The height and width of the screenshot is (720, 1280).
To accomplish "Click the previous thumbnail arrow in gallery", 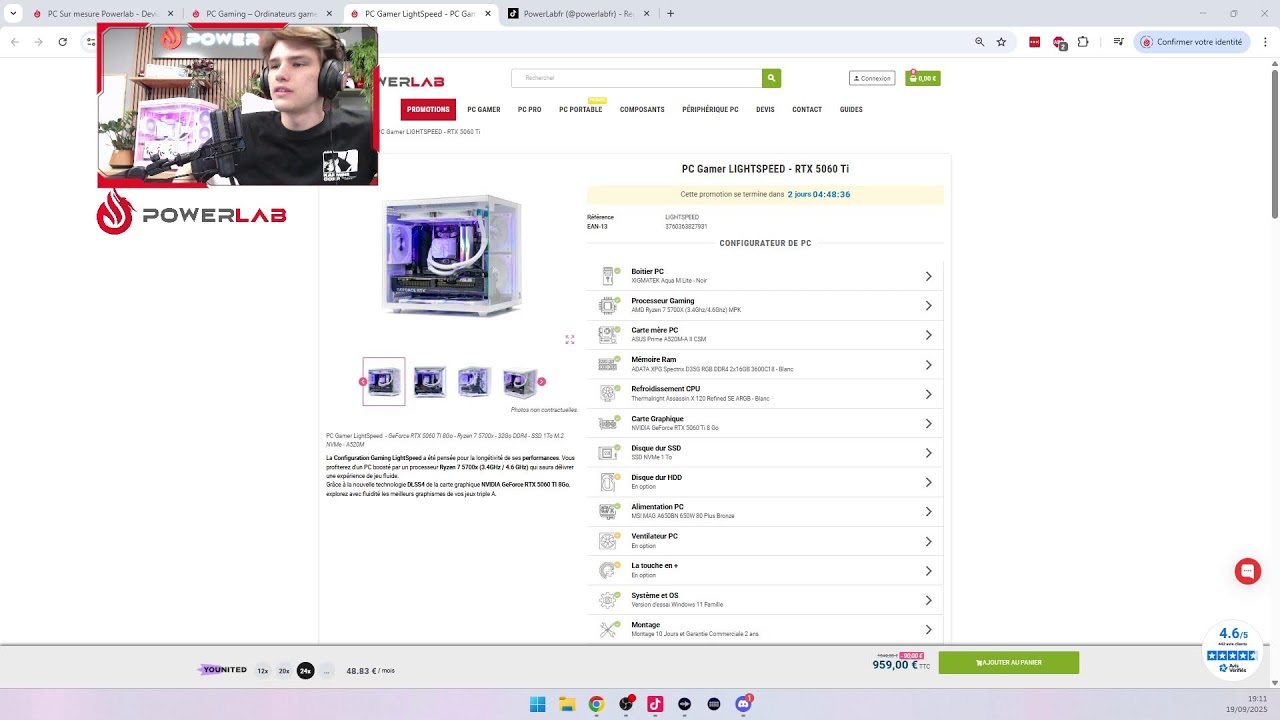I will click(x=363, y=381).
